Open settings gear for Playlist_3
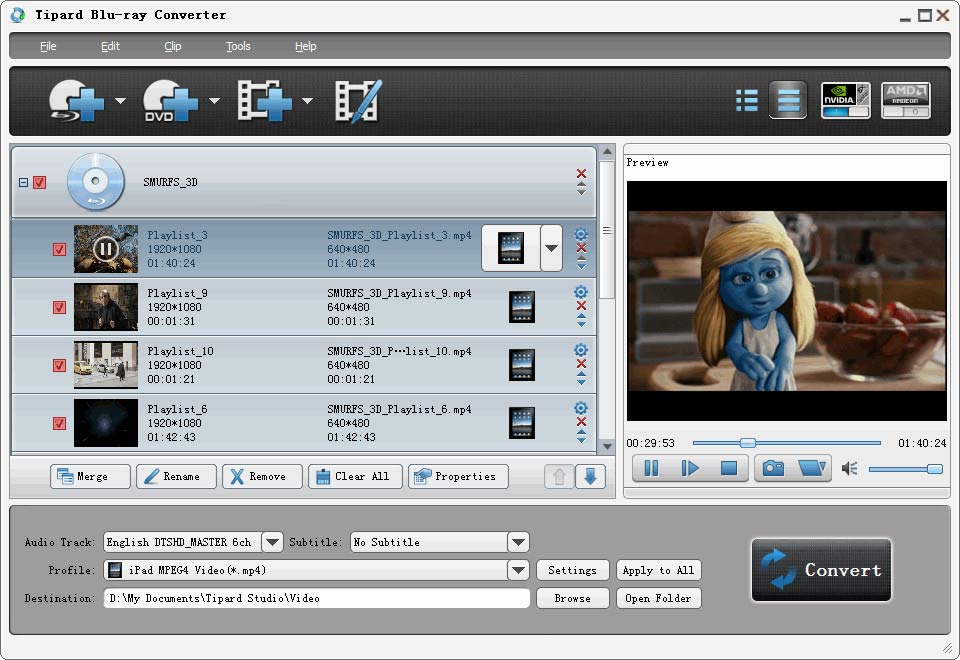Screen dimensions: 960x660 [581, 234]
